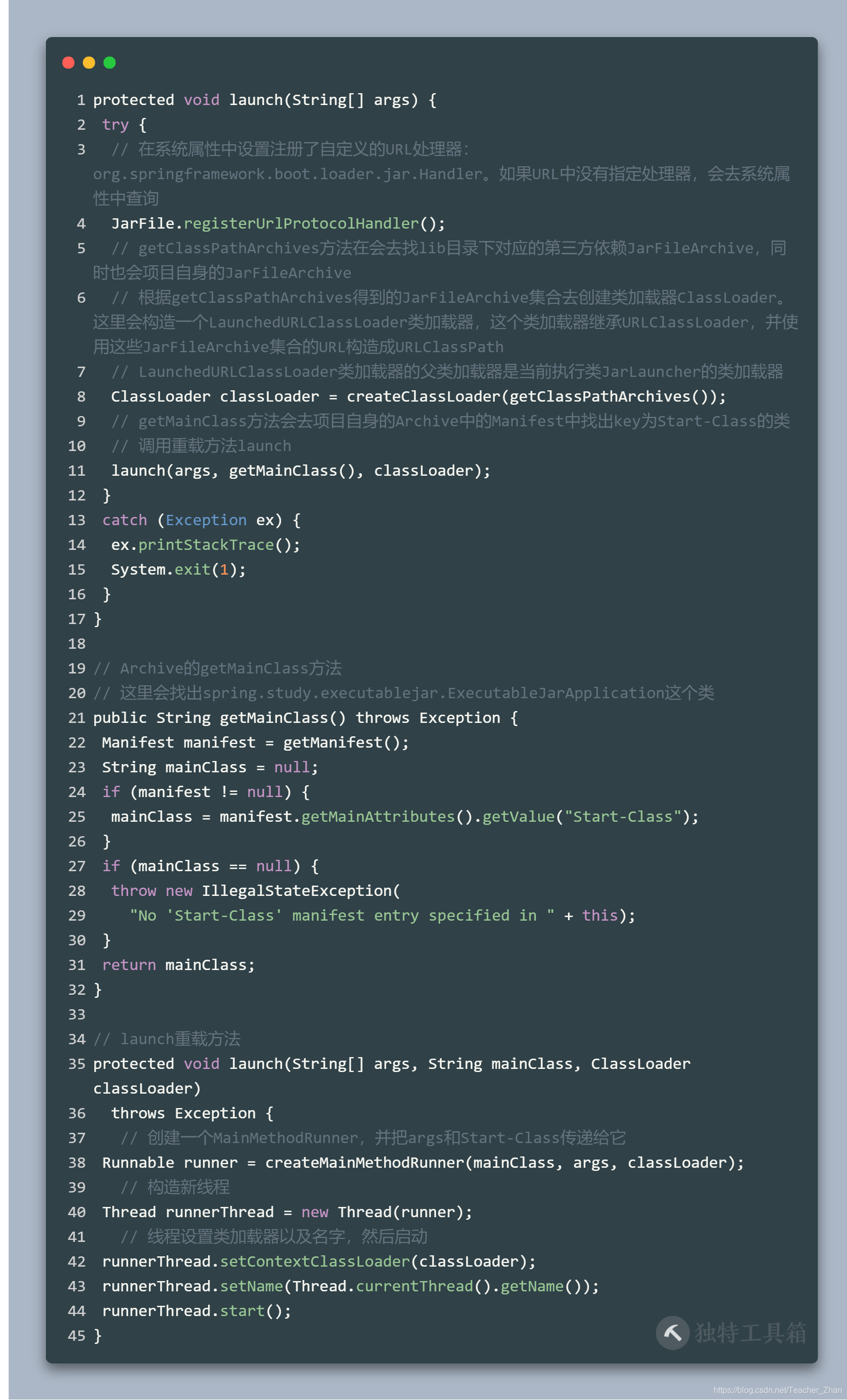Click 'runnerThread.setContextClassLoader(classLoader);'
Image resolution: width=847 pixels, height=1400 pixels.
click(319, 1261)
